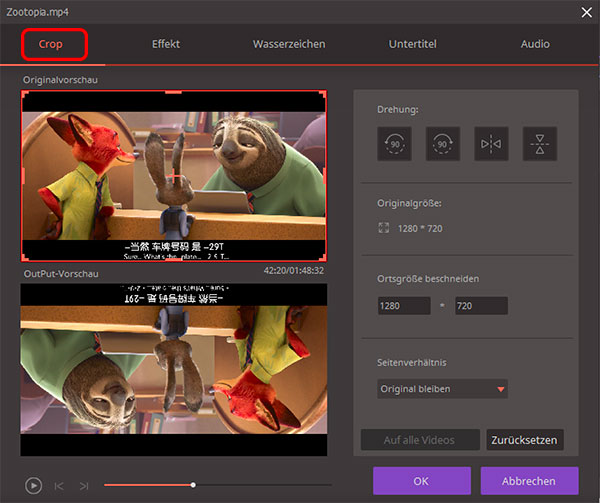Click the Zurücksetzen button
The image size is (600, 503).
click(x=525, y=440)
